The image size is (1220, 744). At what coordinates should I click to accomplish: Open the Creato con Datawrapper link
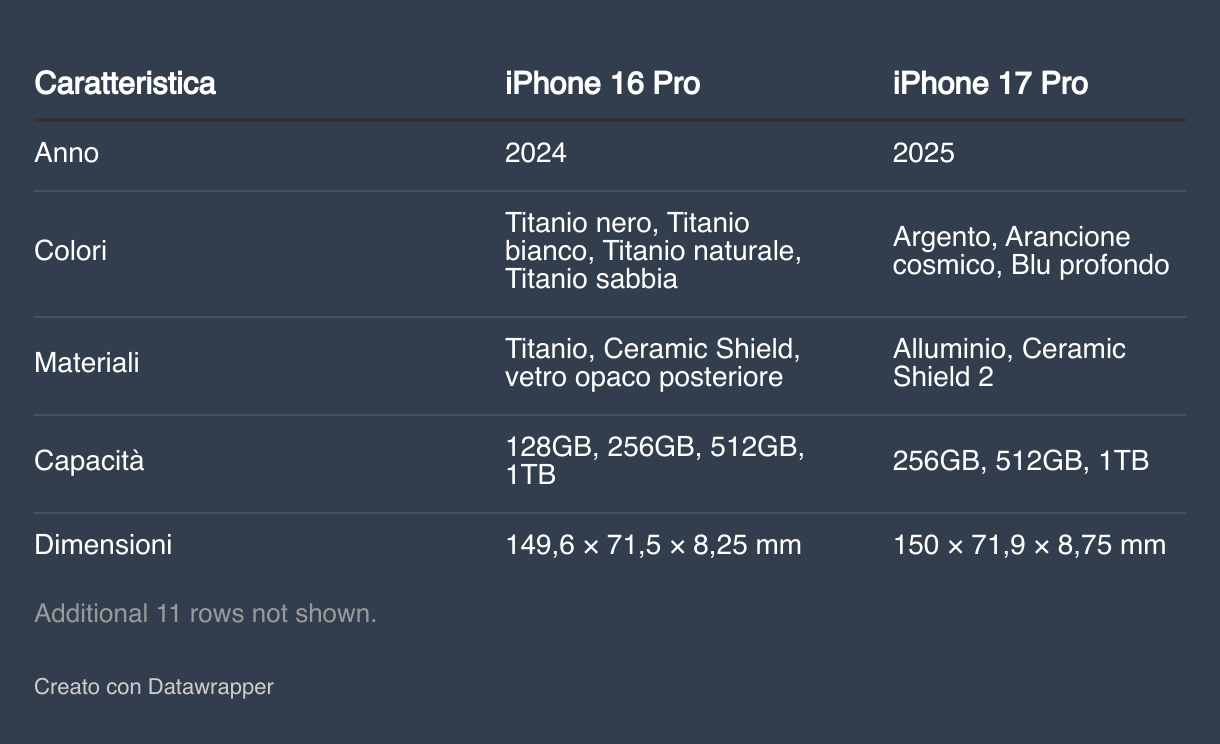[154, 687]
